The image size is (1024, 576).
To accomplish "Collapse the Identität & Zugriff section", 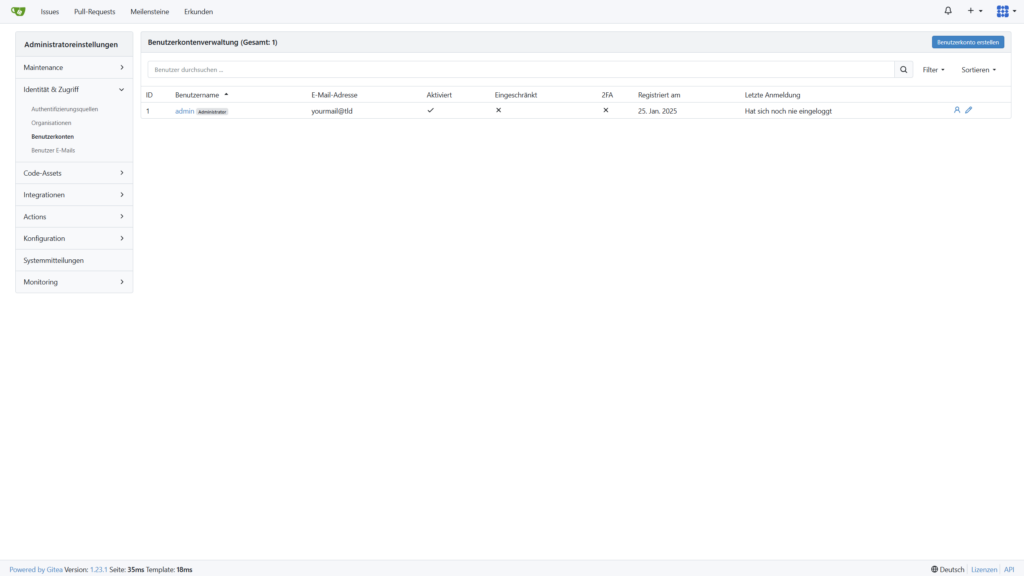I will click(74, 89).
